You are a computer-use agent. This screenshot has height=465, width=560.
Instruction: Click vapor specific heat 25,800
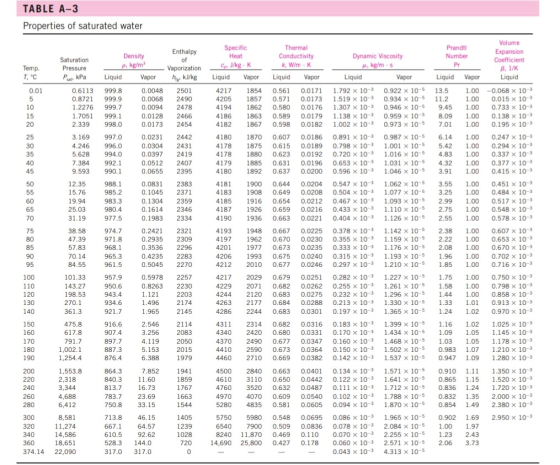(x=251, y=443)
